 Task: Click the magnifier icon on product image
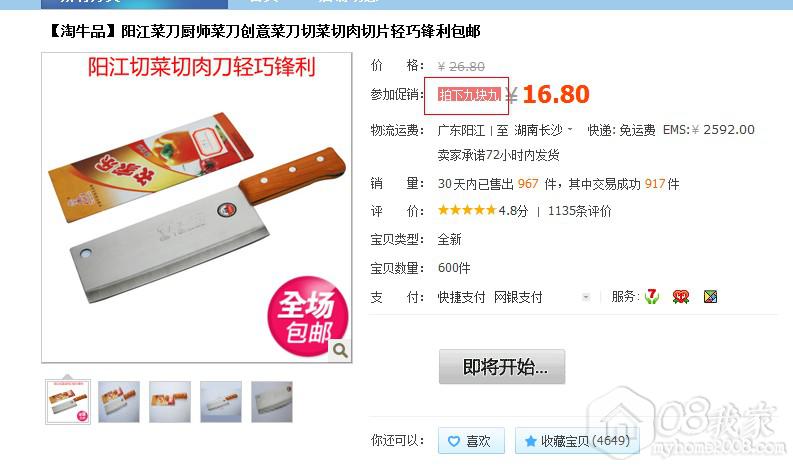point(340,350)
